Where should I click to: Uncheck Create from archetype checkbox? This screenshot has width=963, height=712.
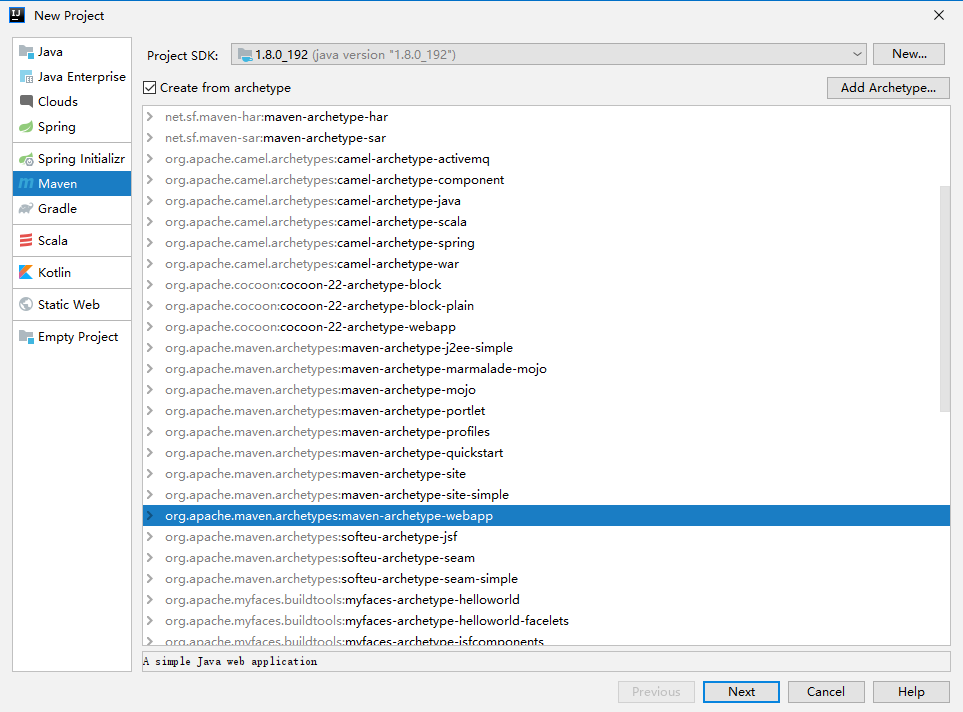tap(149, 88)
